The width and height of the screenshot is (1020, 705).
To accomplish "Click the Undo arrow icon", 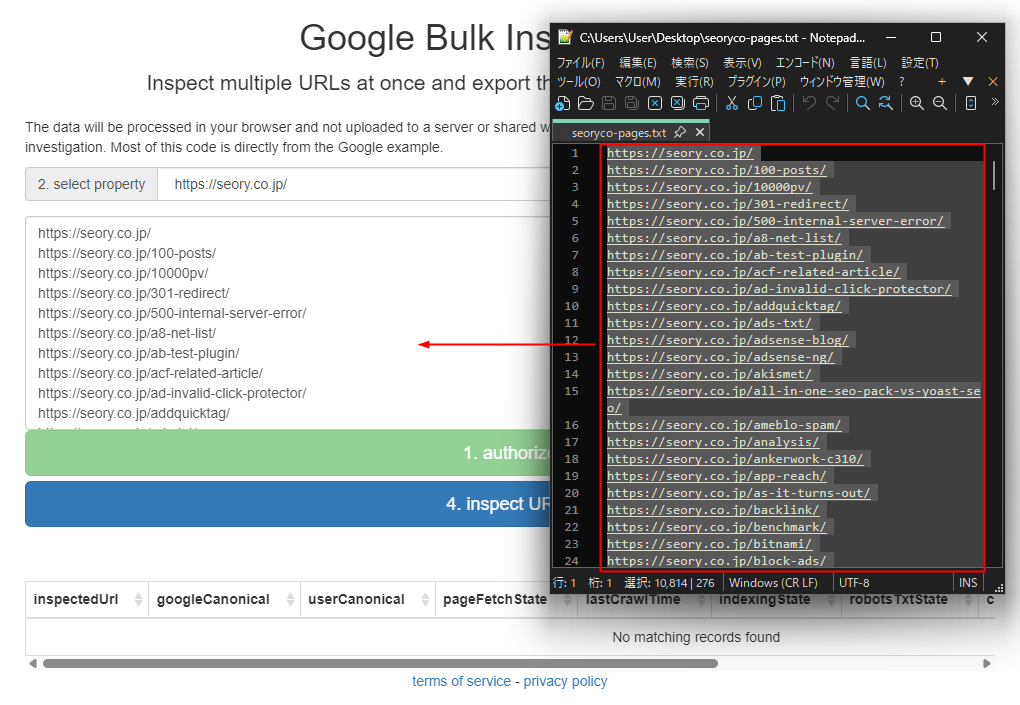I will coord(809,103).
